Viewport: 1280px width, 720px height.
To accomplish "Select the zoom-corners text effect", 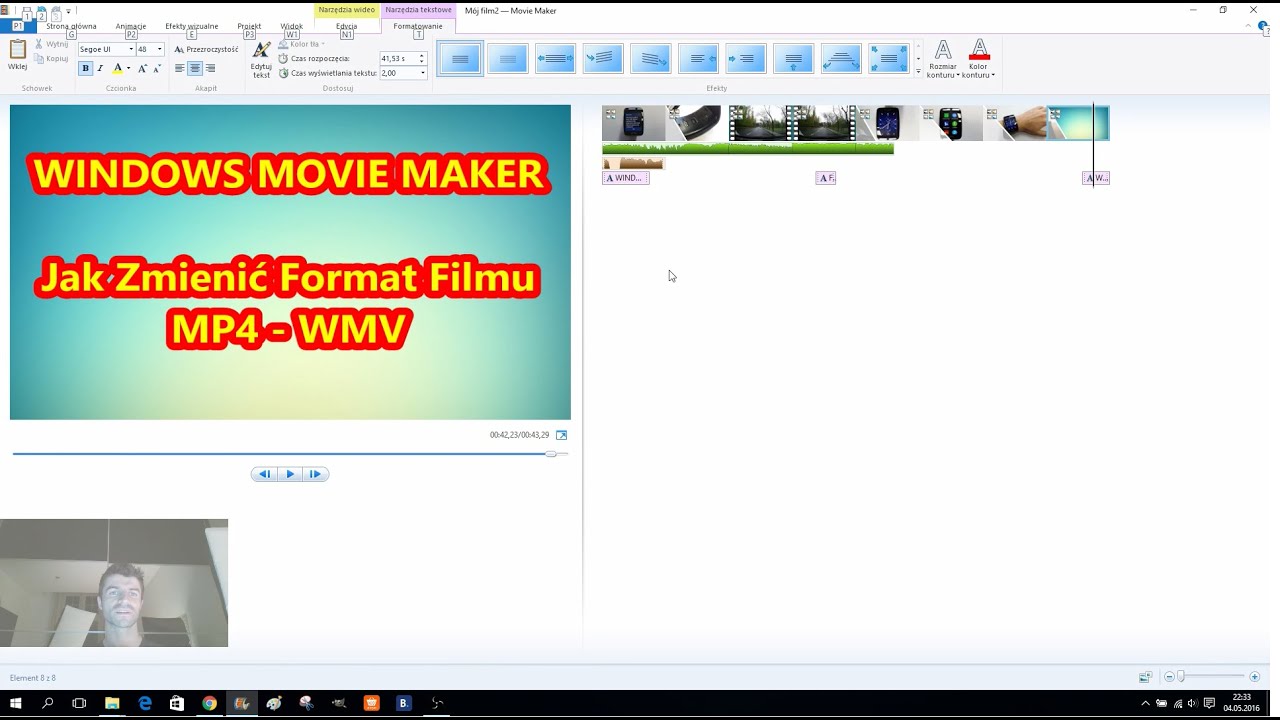I will tap(889, 59).
